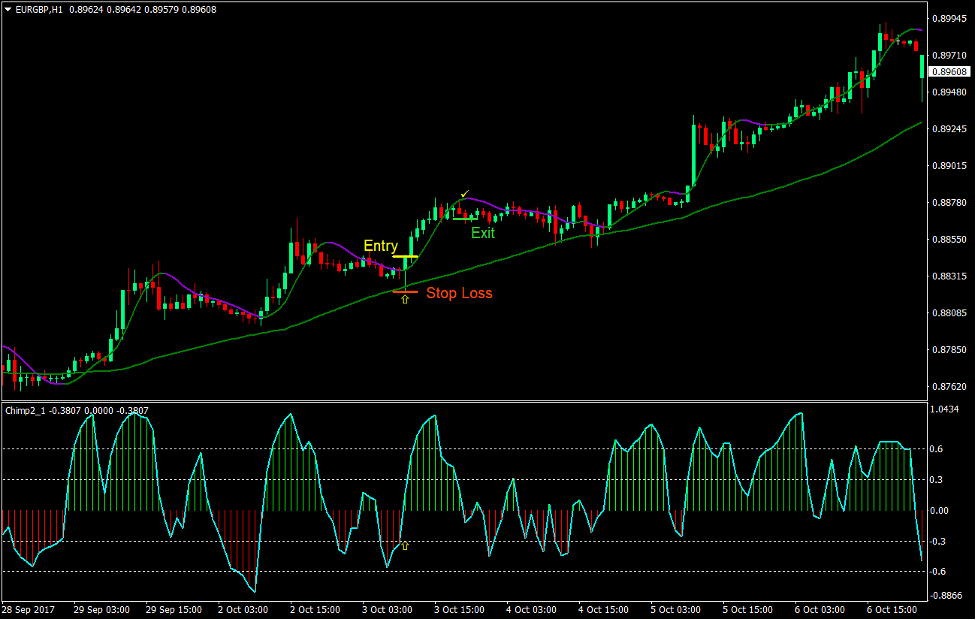Open the symbol dropdown arrow beside EURGBP
This screenshot has height=620, width=977.
pos(9,8)
